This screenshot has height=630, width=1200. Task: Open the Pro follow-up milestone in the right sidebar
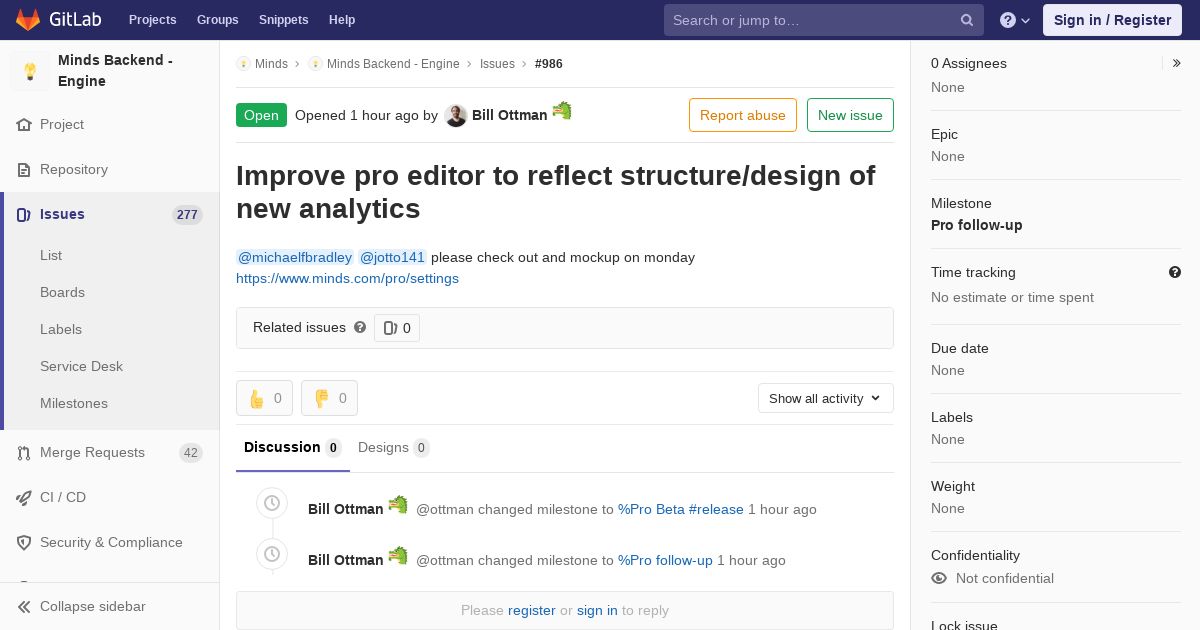coord(977,226)
